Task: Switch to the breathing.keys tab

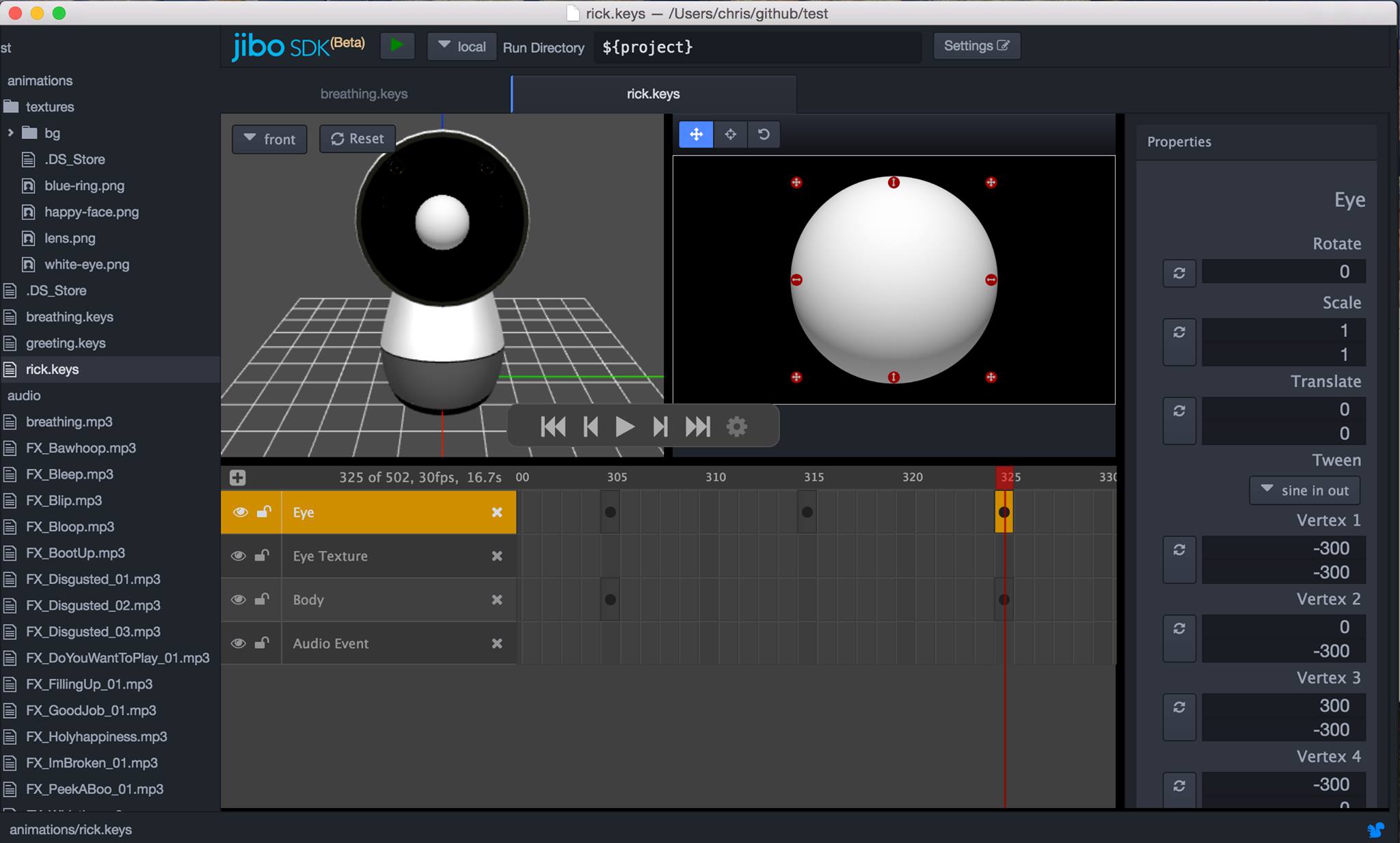Action: (x=364, y=94)
